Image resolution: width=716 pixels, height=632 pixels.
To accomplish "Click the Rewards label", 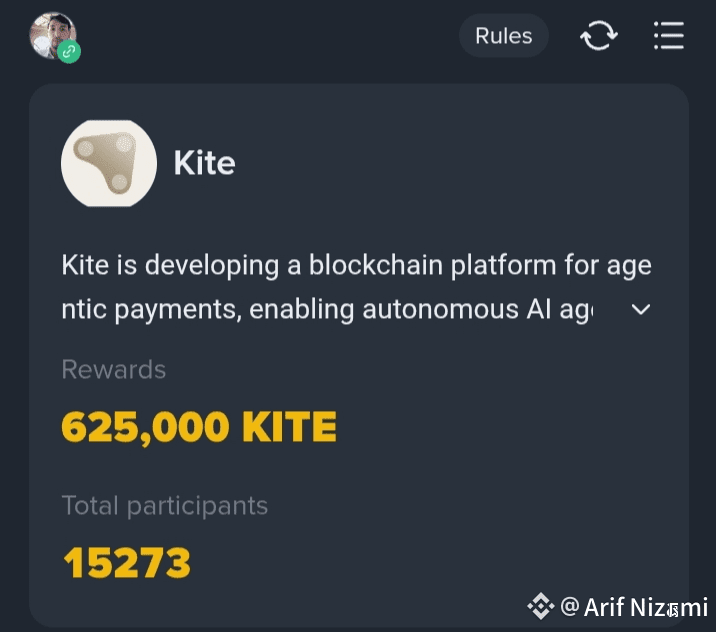I will pyautogui.click(x=114, y=369).
